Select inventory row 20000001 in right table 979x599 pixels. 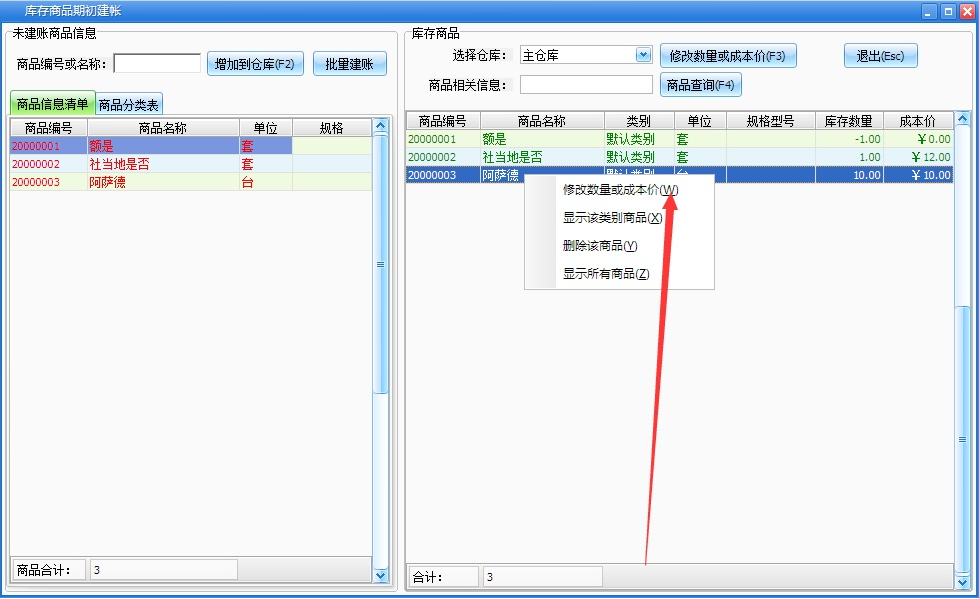[x=679, y=139]
